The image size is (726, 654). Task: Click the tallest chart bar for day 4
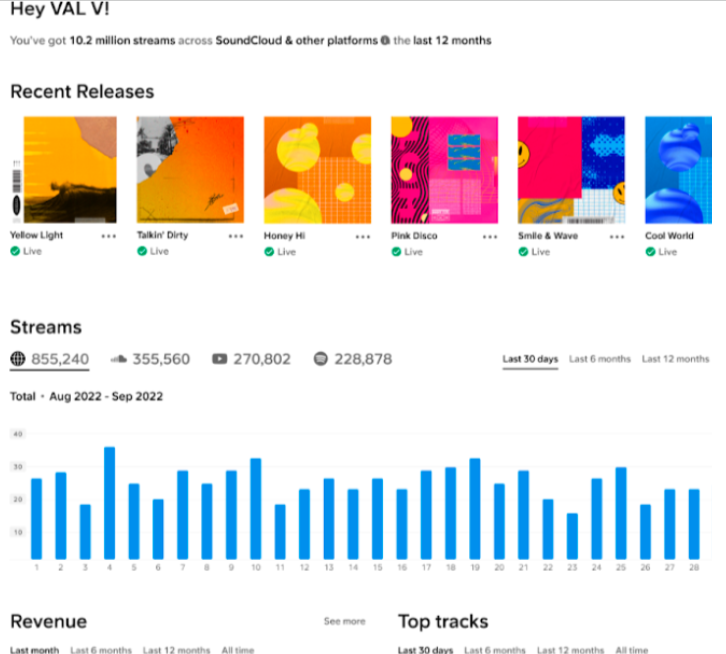[110, 503]
